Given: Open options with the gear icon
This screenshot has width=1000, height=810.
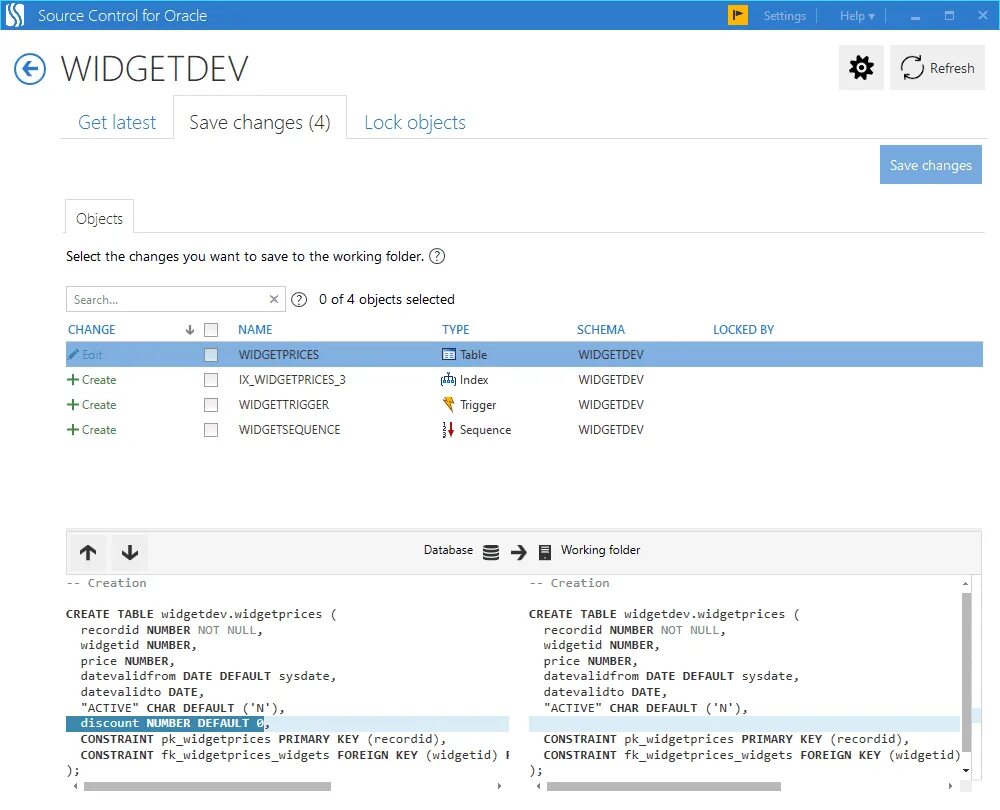Looking at the screenshot, I should 861,68.
